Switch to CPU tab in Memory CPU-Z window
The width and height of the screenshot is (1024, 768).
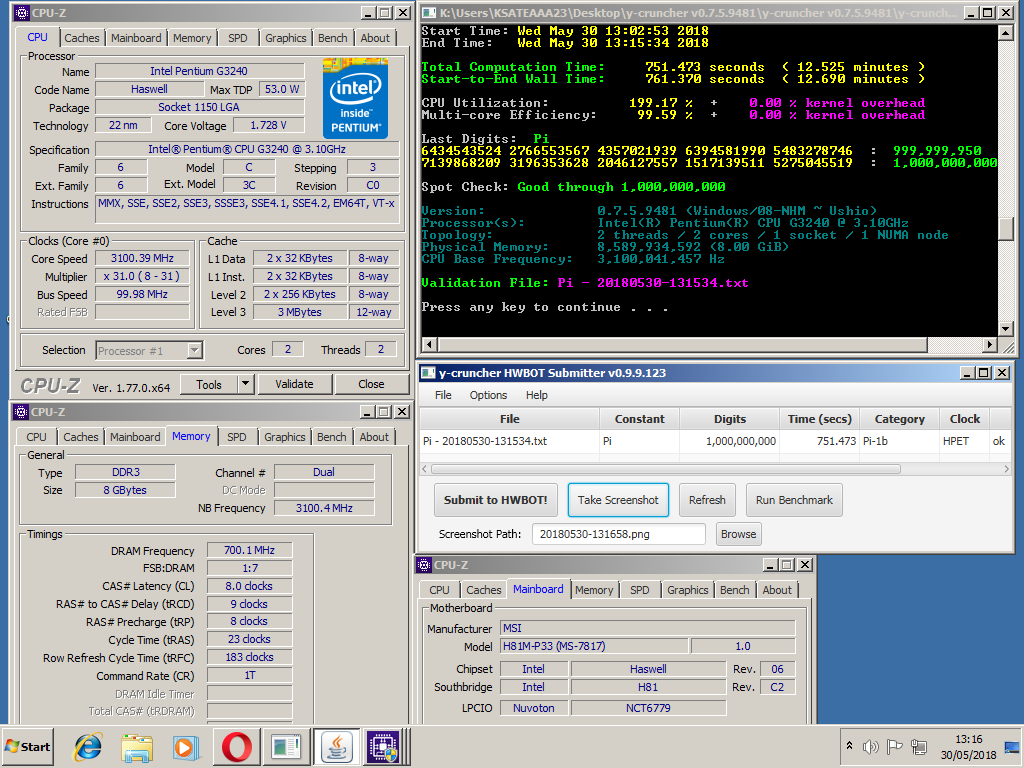pos(37,437)
